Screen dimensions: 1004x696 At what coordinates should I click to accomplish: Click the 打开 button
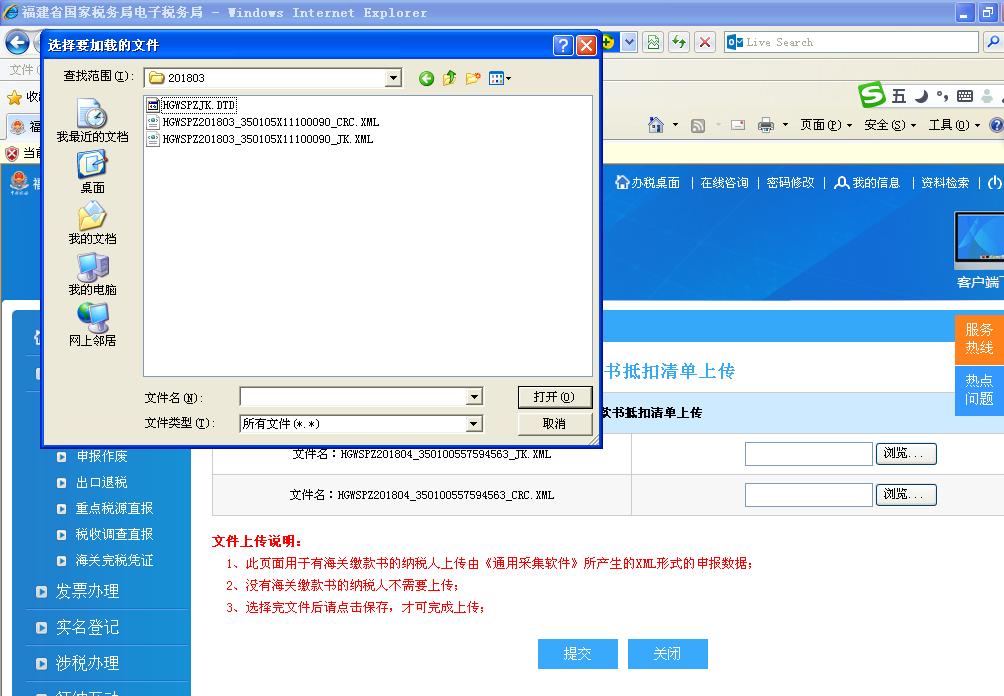click(554, 397)
